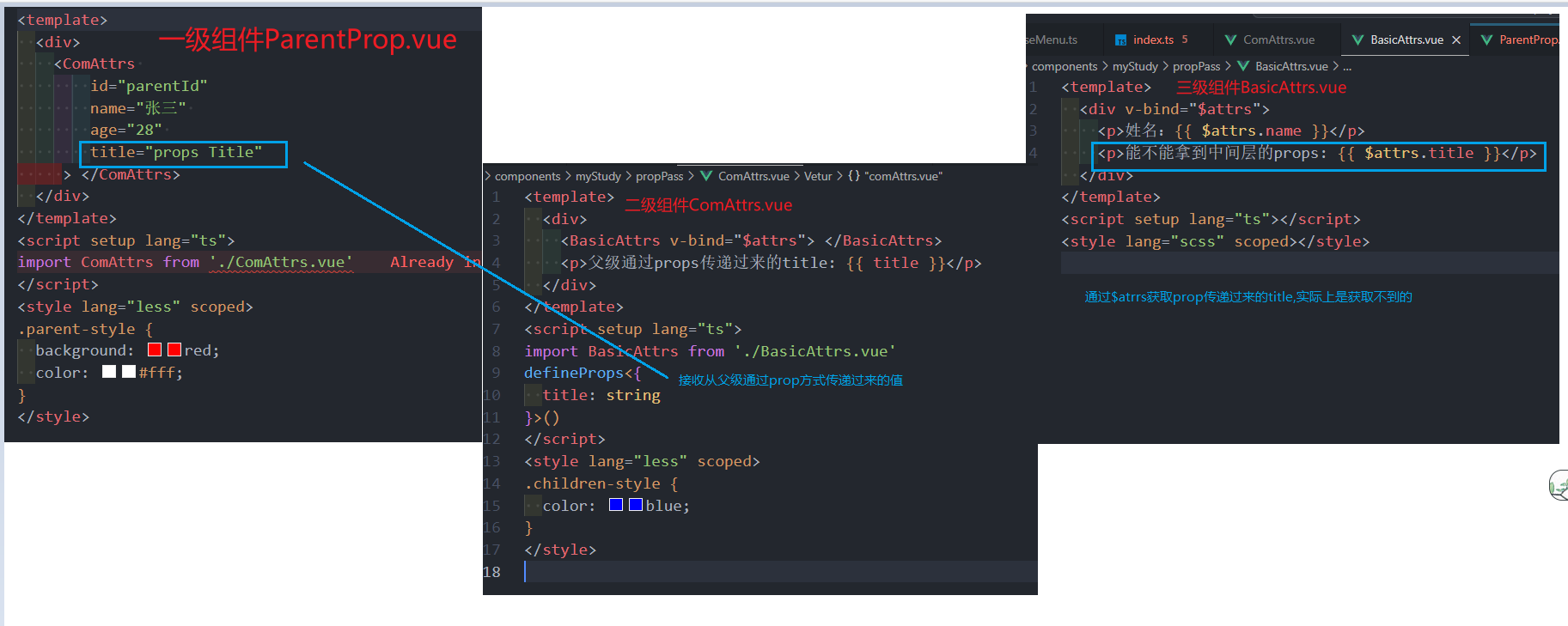Open propPass breadcrumb in the BasicAttrs.vue editor
The image size is (1568, 626).
[1197, 66]
